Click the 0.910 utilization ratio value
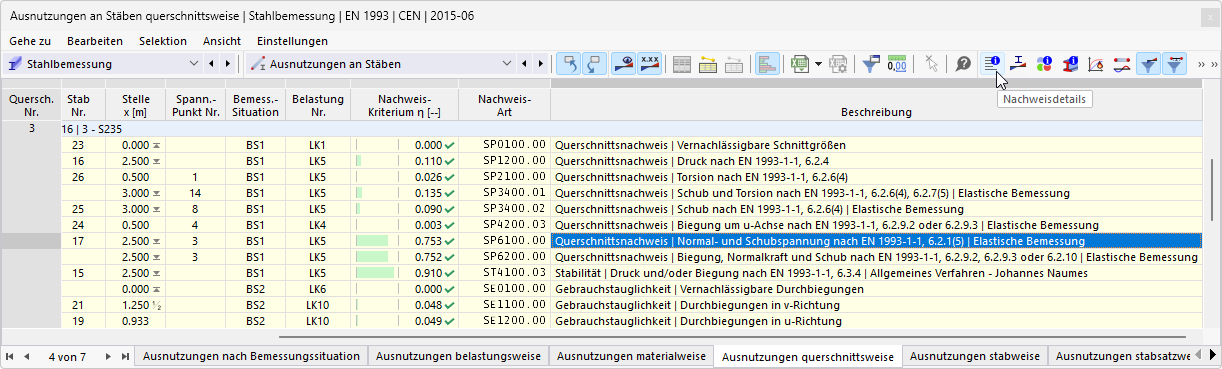Image resolution: width=1222 pixels, height=369 pixels. coord(427,272)
